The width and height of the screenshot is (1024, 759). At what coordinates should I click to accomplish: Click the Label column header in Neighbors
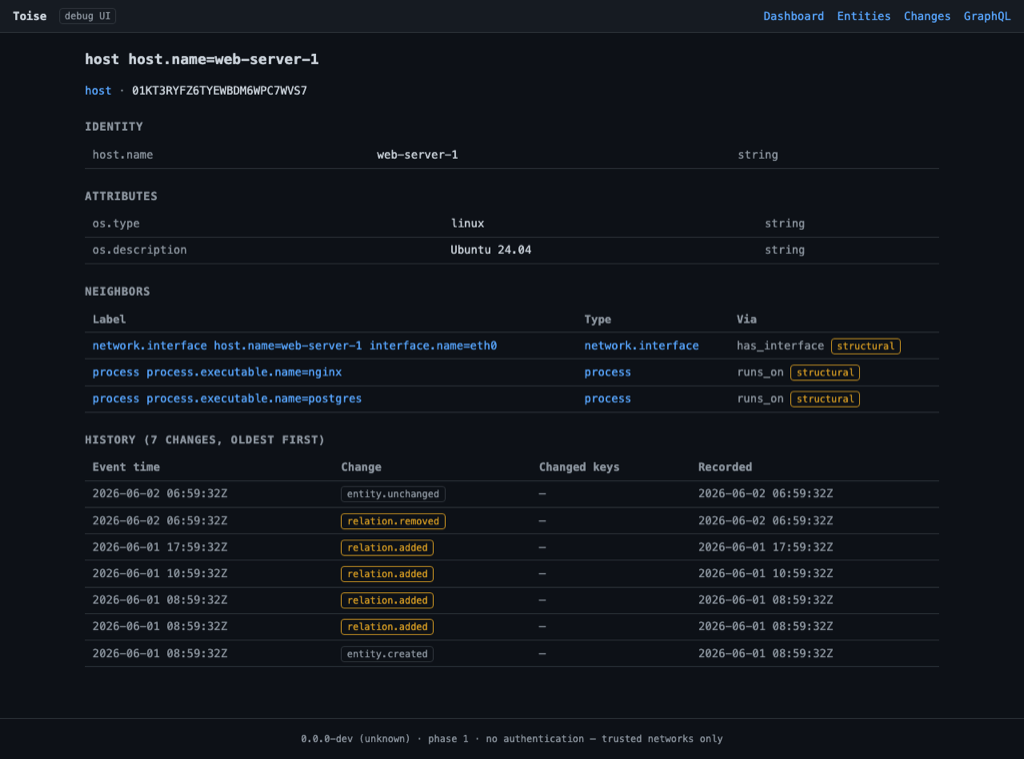109,319
